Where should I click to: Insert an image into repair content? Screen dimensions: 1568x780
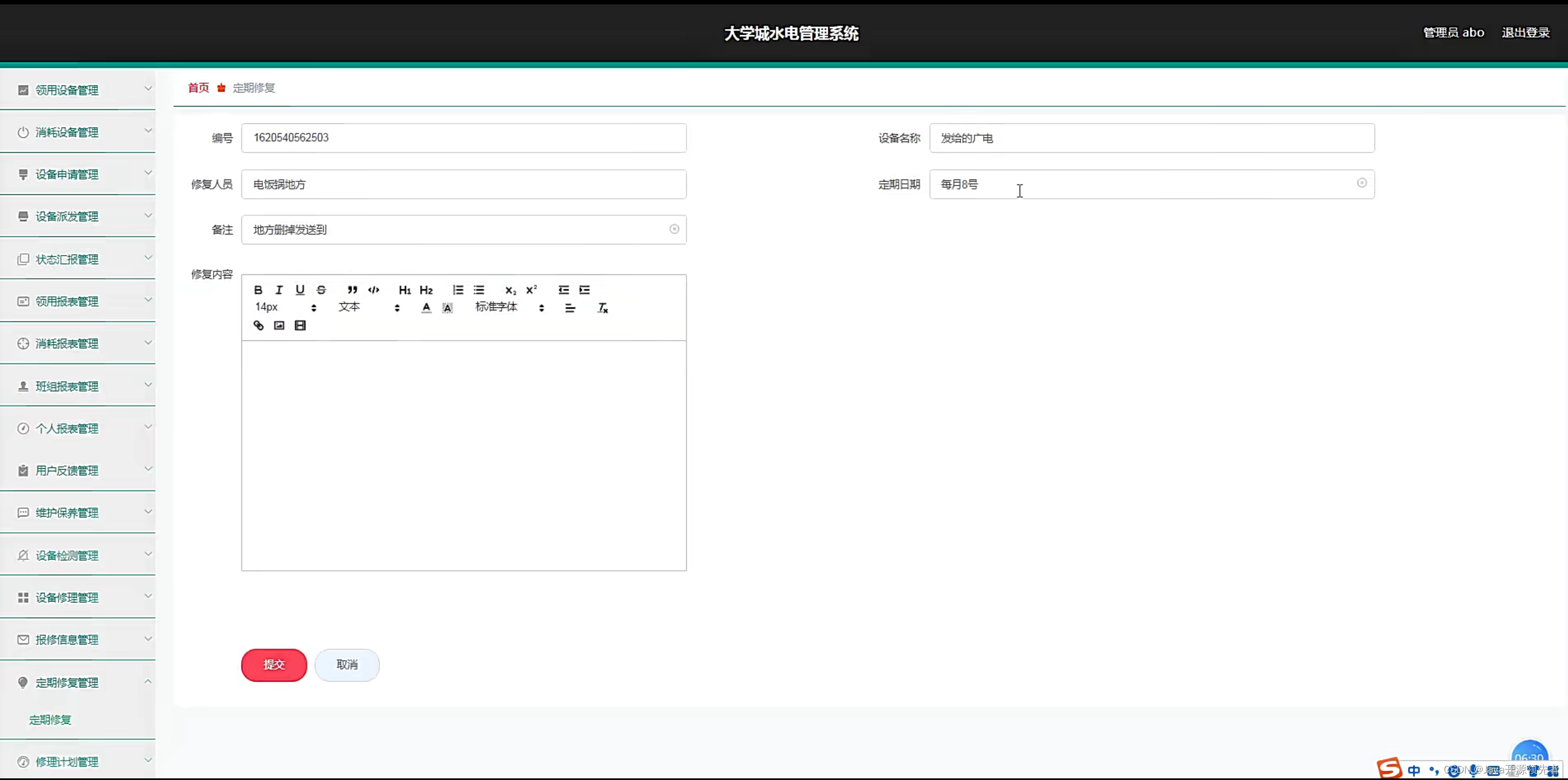279,326
